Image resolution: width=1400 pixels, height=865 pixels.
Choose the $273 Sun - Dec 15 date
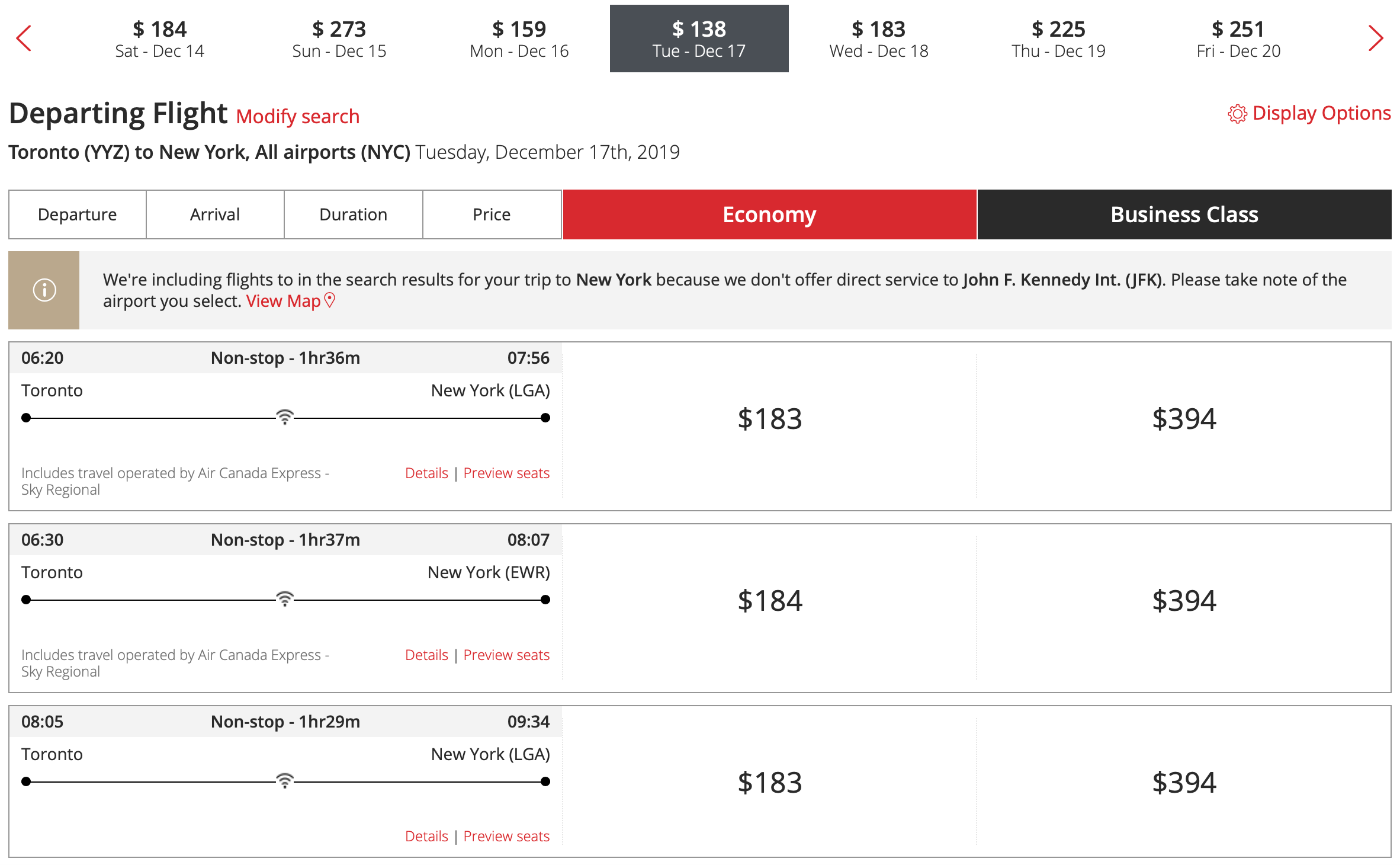point(339,39)
